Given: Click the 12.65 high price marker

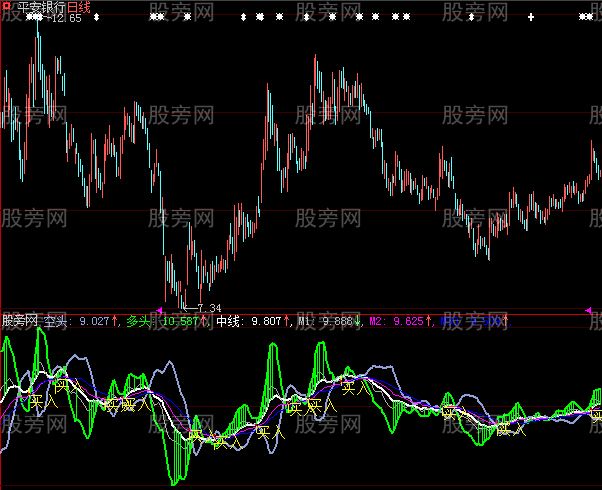Looking at the screenshot, I should click(x=65, y=18).
